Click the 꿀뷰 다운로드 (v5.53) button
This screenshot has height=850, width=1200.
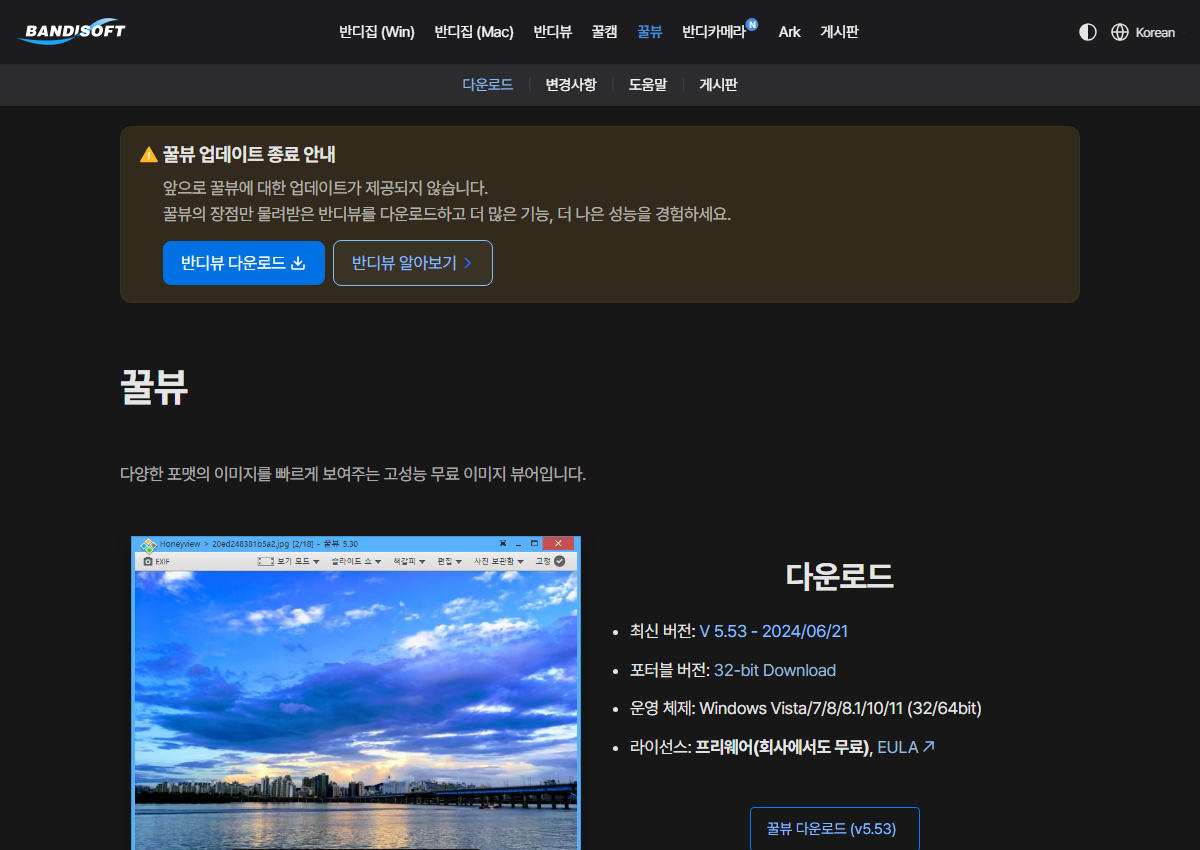click(835, 829)
